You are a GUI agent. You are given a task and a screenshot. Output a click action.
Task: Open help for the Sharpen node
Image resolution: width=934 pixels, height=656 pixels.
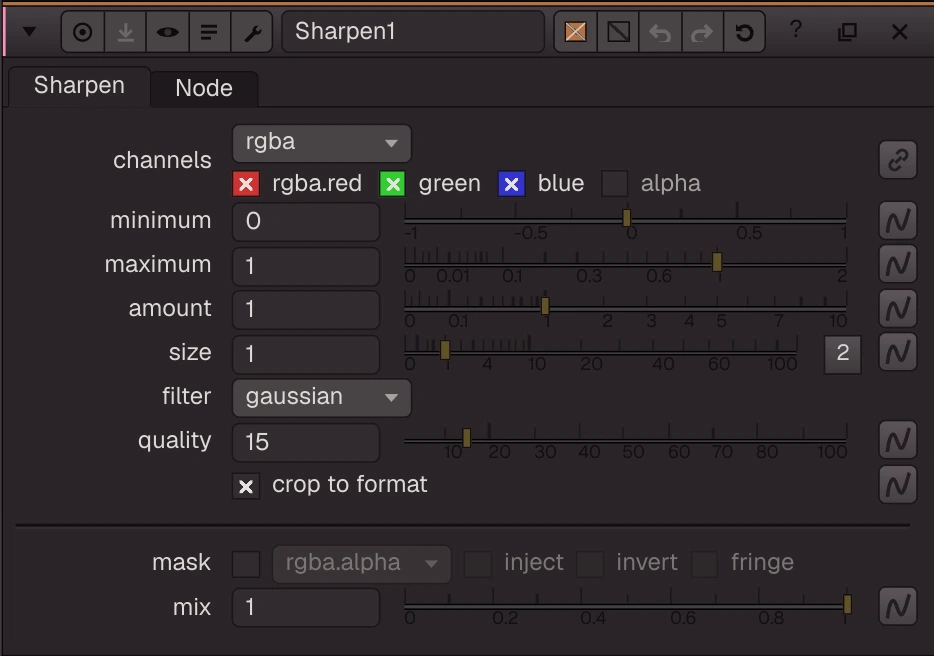coord(796,29)
